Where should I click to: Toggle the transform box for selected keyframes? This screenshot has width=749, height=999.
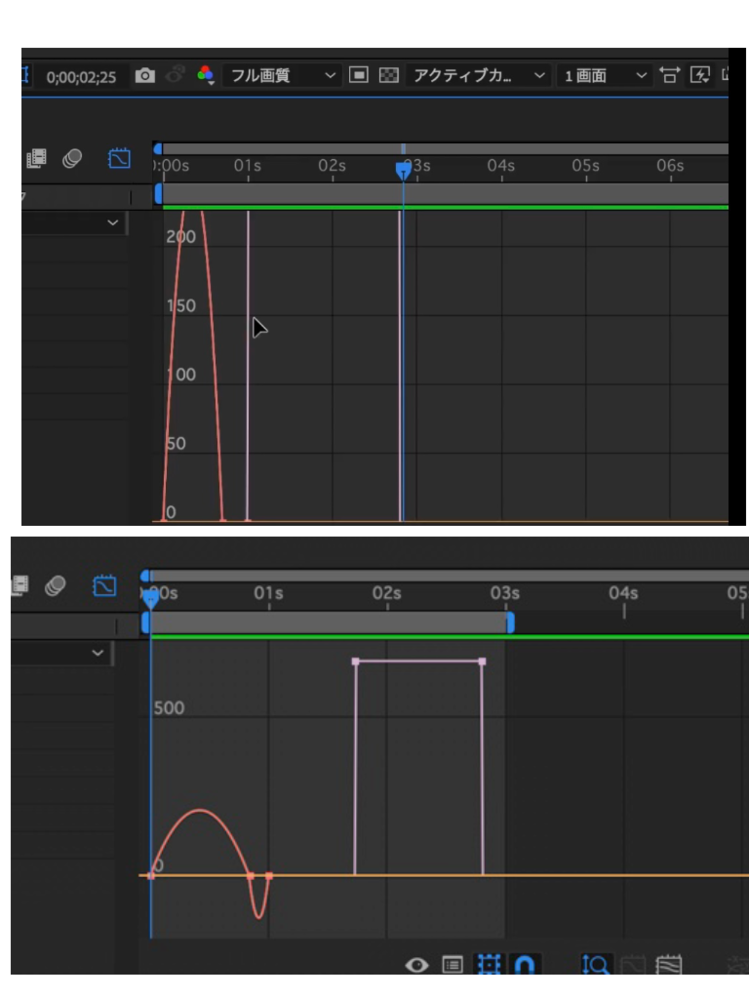point(488,965)
